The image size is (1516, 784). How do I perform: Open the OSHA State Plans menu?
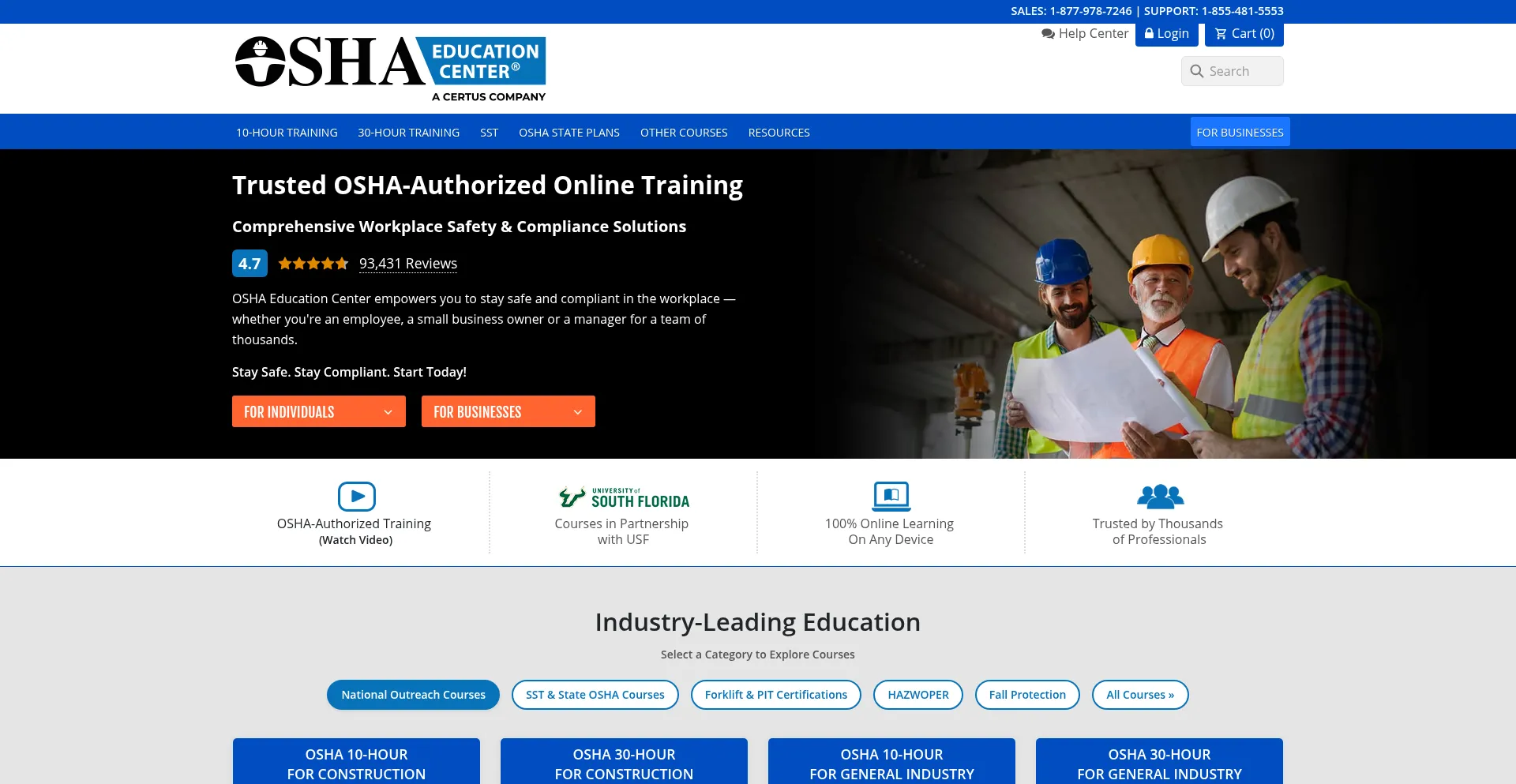pos(569,133)
